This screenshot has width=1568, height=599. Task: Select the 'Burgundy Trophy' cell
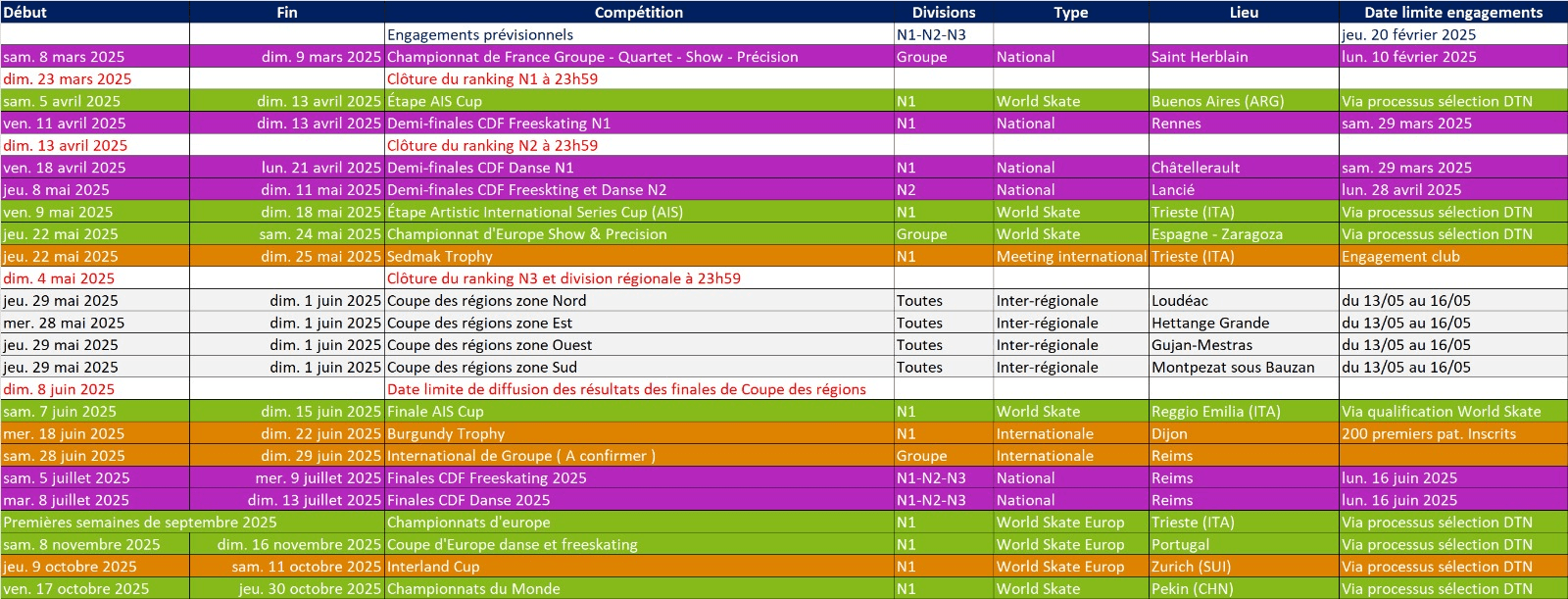point(639,433)
